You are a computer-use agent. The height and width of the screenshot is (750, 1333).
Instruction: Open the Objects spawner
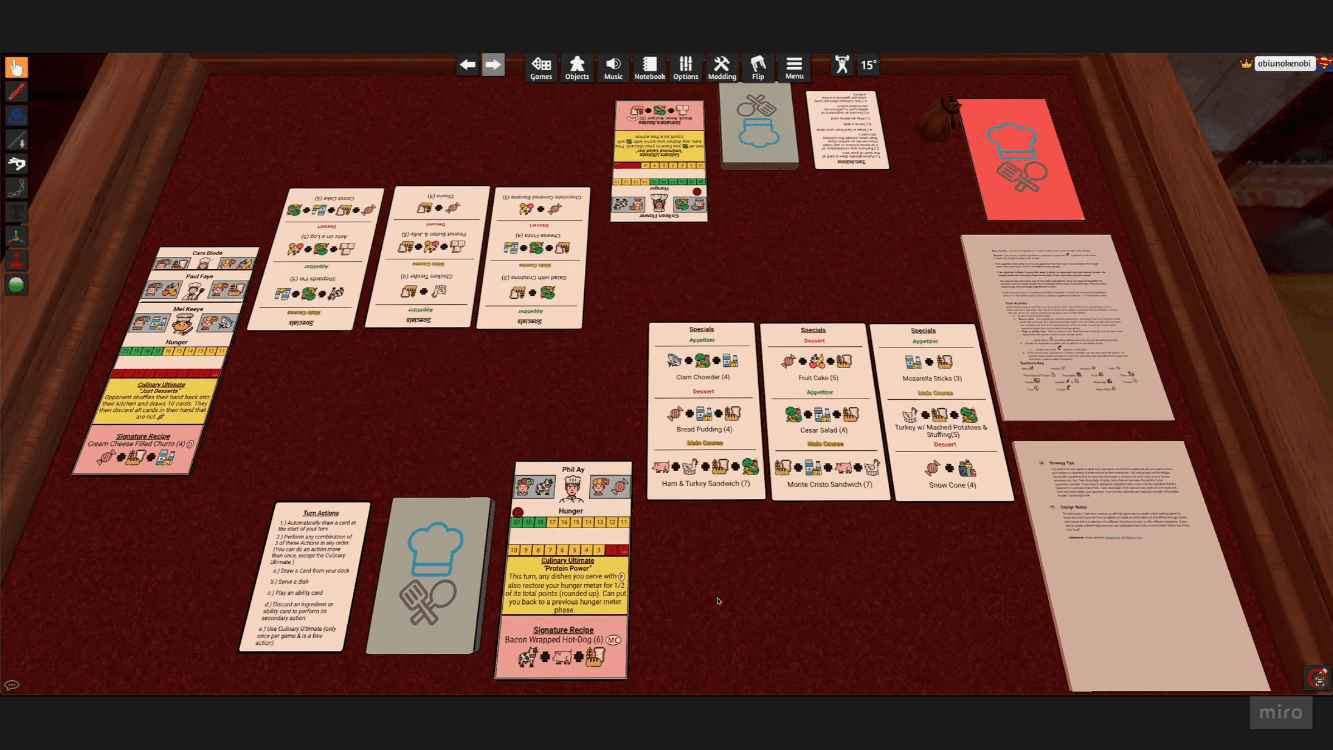coord(577,66)
